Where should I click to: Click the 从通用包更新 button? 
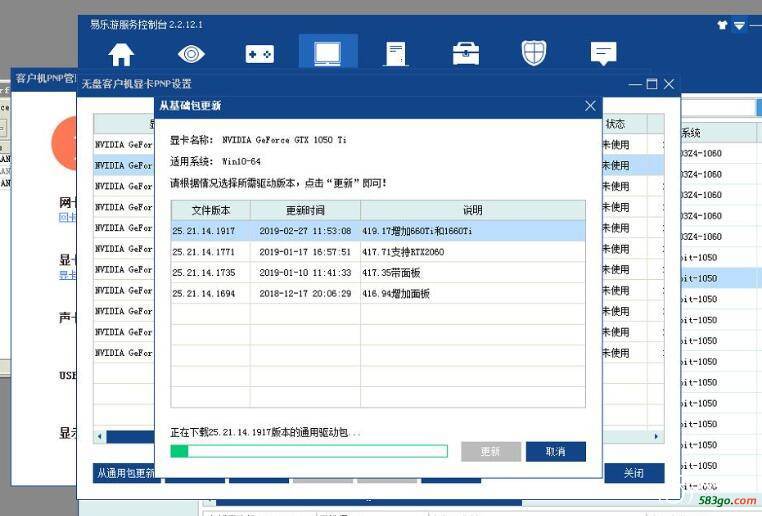[x=124, y=473]
